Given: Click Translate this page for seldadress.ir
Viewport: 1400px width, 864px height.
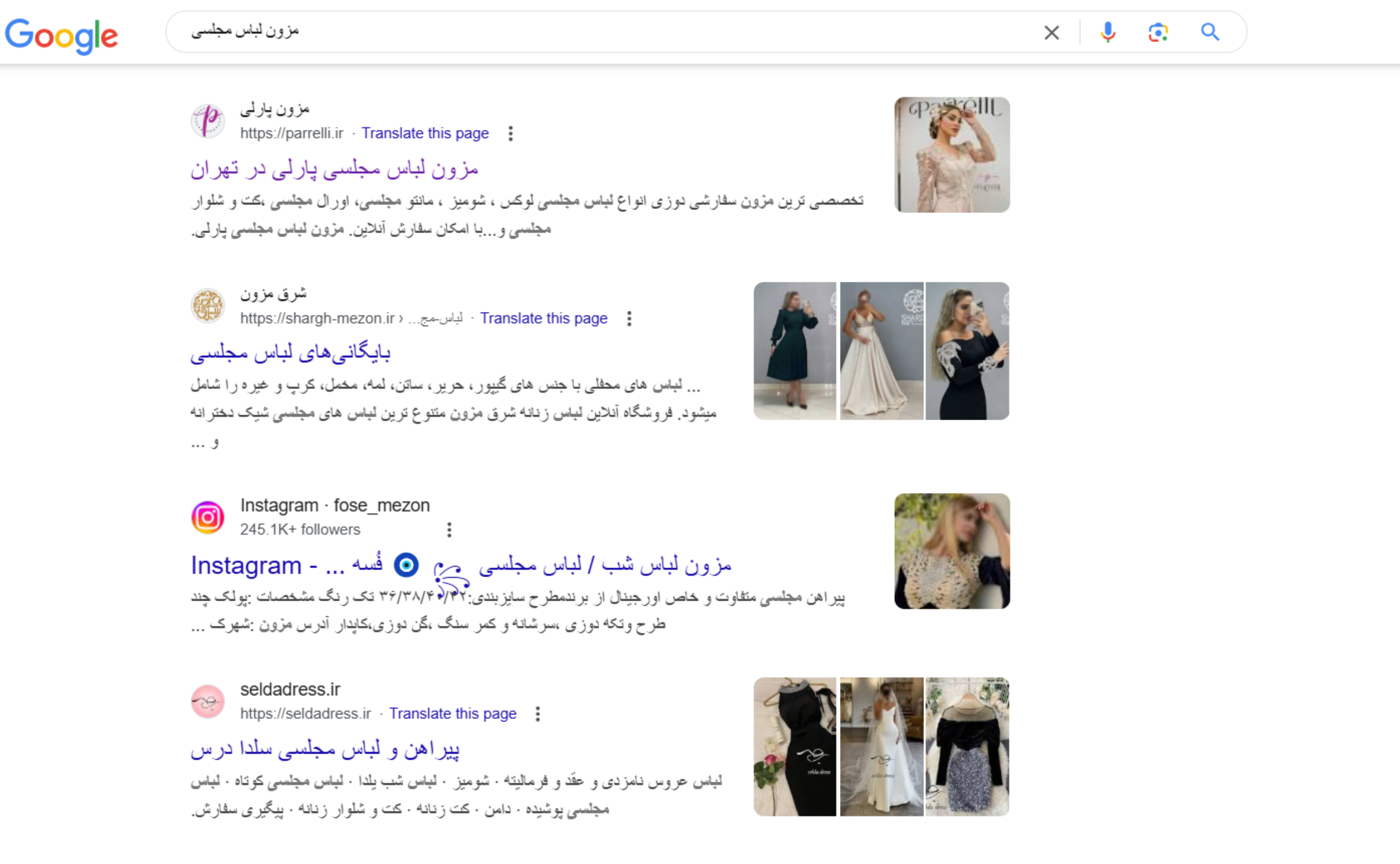Looking at the screenshot, I should coord(452,714).
